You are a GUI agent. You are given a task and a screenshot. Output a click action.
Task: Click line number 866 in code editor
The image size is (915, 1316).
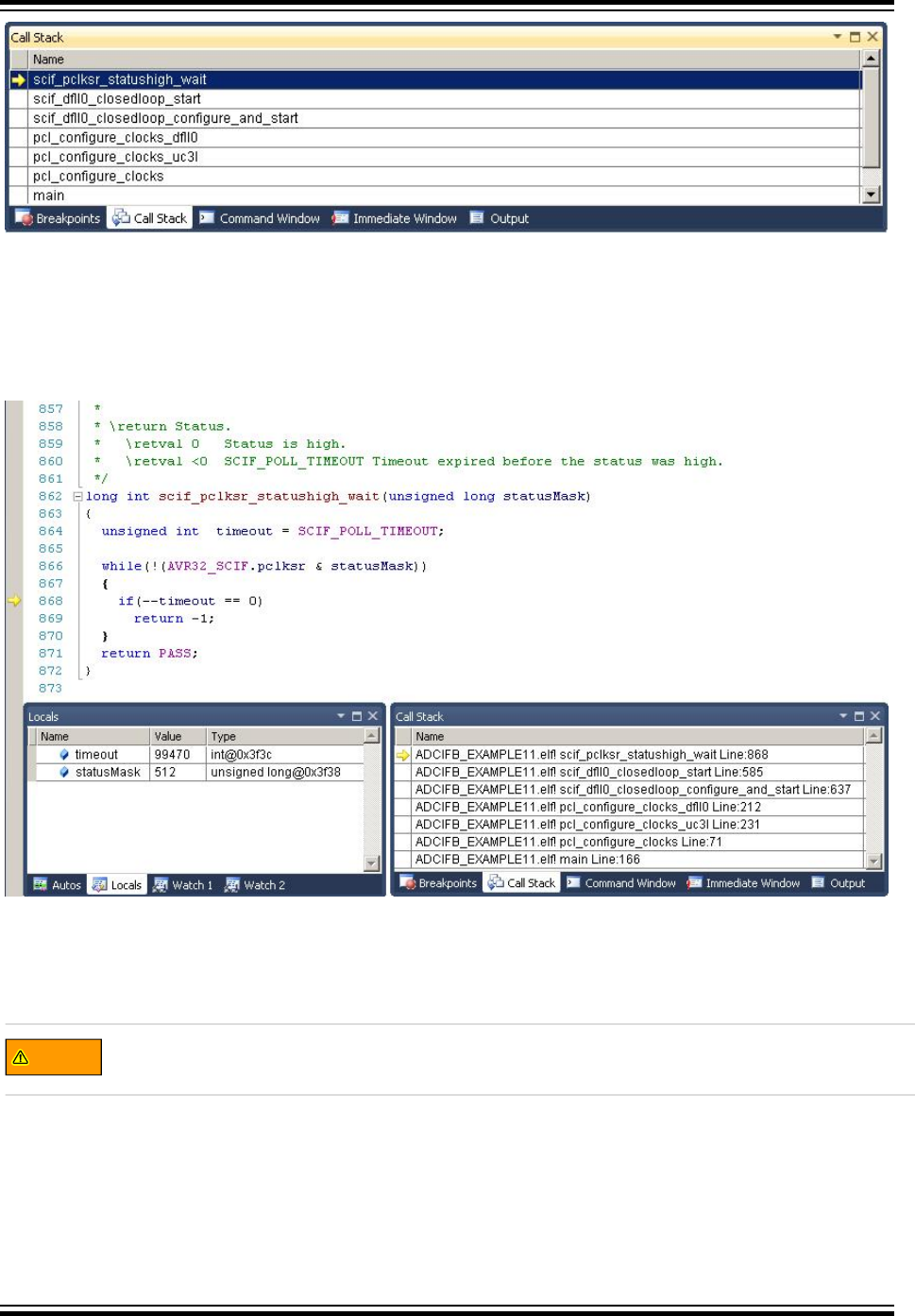(51, 566)
